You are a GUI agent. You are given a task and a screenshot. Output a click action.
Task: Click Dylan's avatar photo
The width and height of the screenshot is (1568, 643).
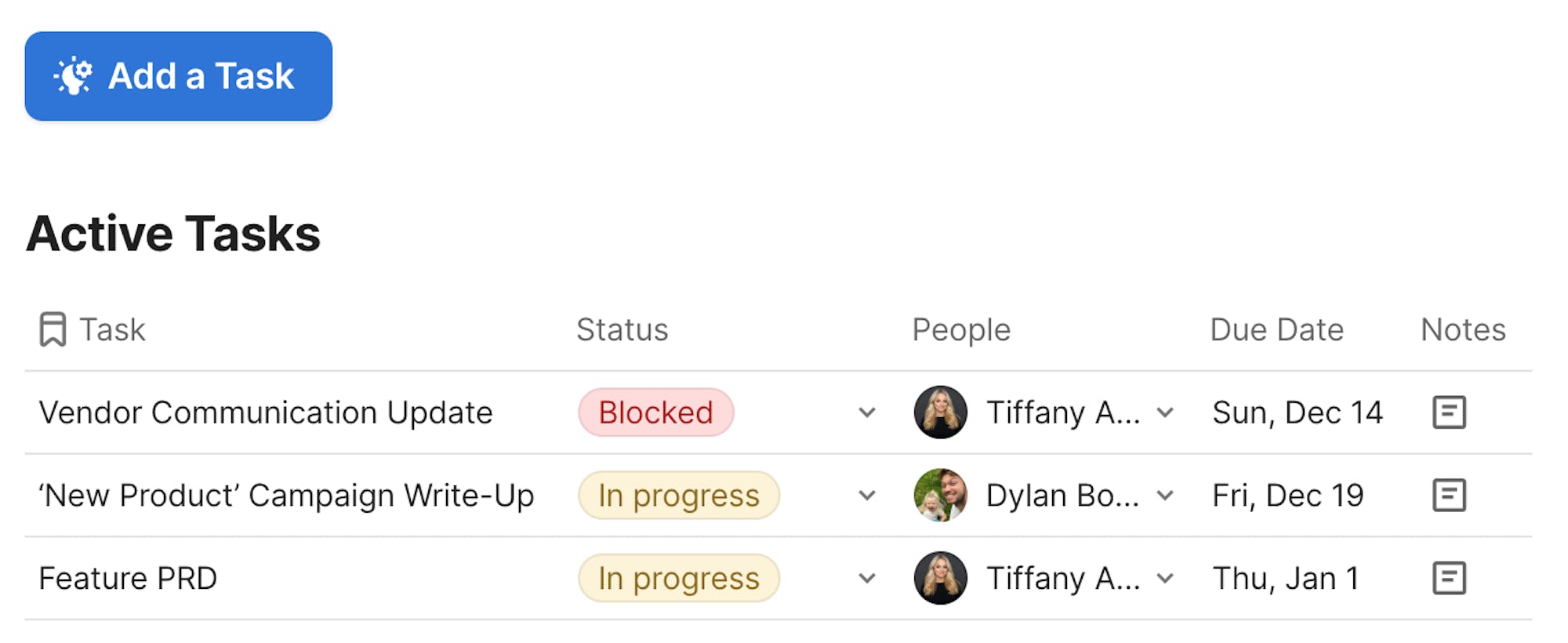point(940,496)
